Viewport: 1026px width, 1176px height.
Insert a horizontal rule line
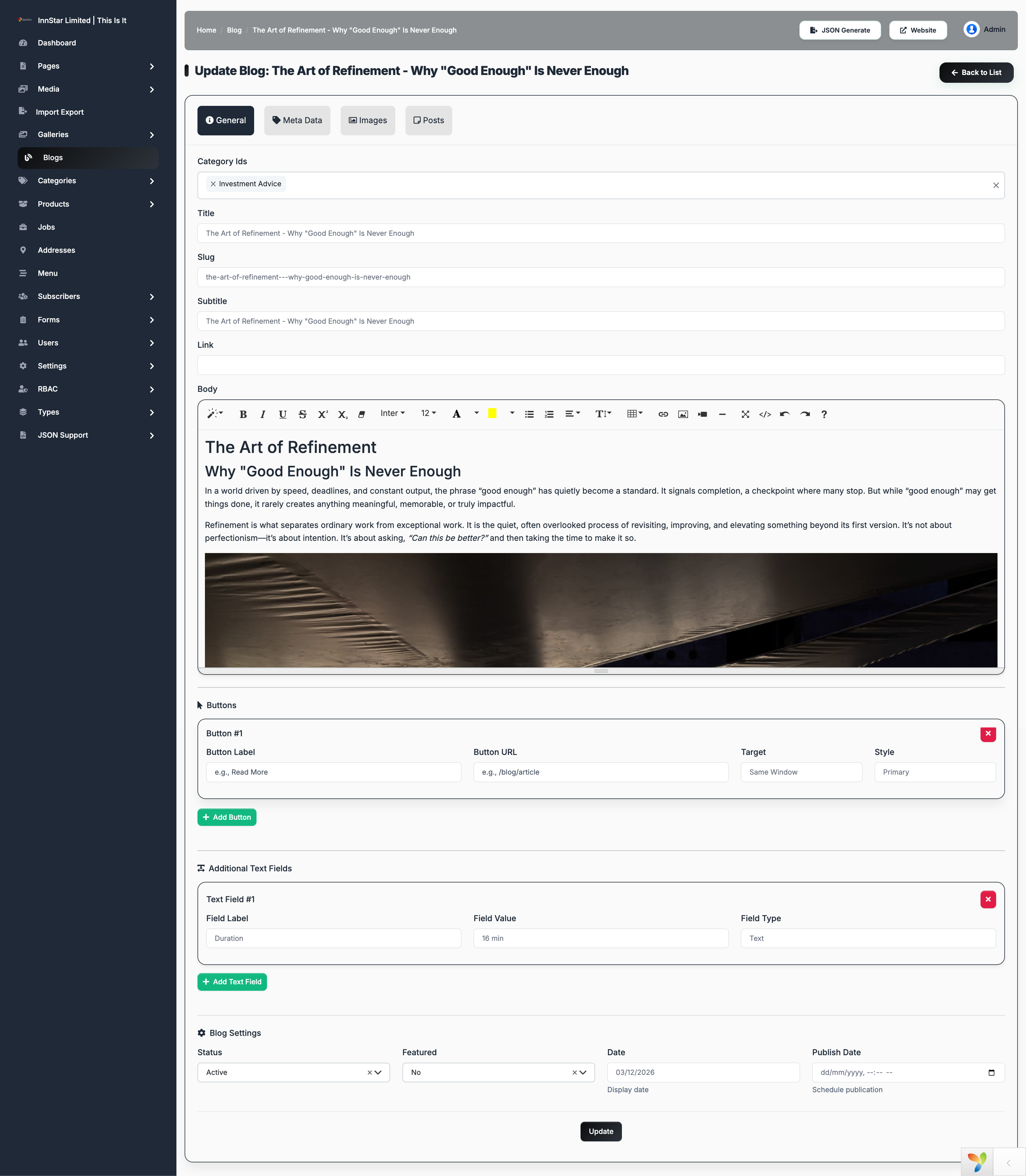click(x=723, y=414)
